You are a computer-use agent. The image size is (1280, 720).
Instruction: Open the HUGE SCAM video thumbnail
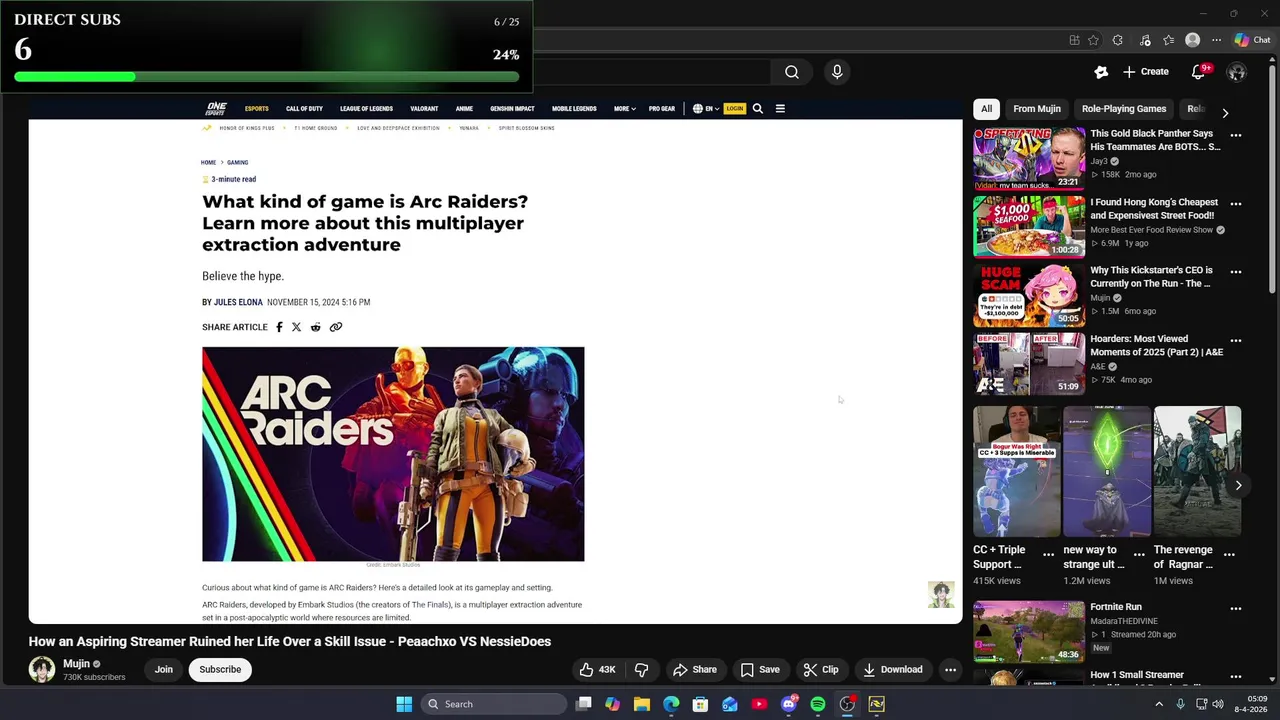(x=1029, y=295)
